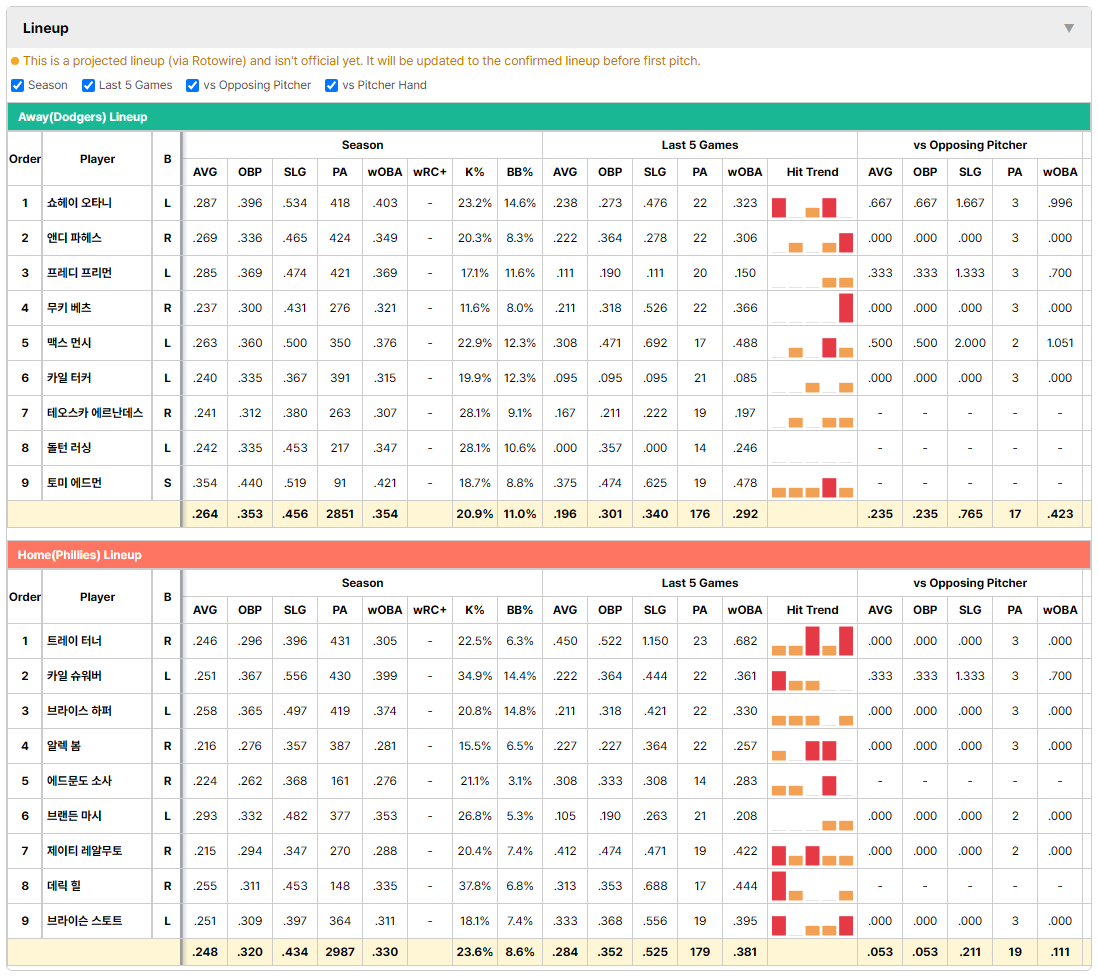The image size is (1098, 977).
Task: Click the Phillies Hit Trend column header
Action: tap(812, 610)
